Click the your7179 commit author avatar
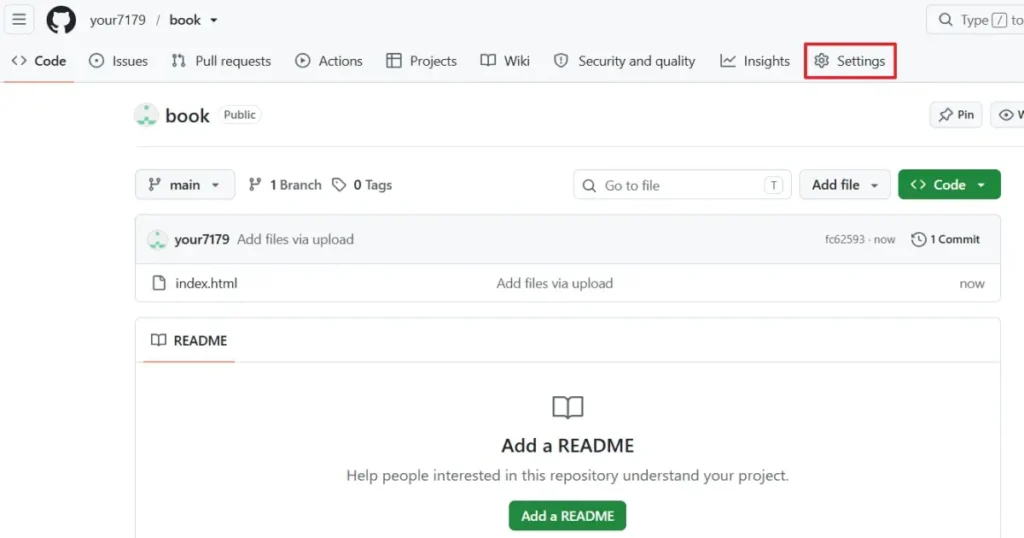1024x538 pixels. tap(157, 240)
